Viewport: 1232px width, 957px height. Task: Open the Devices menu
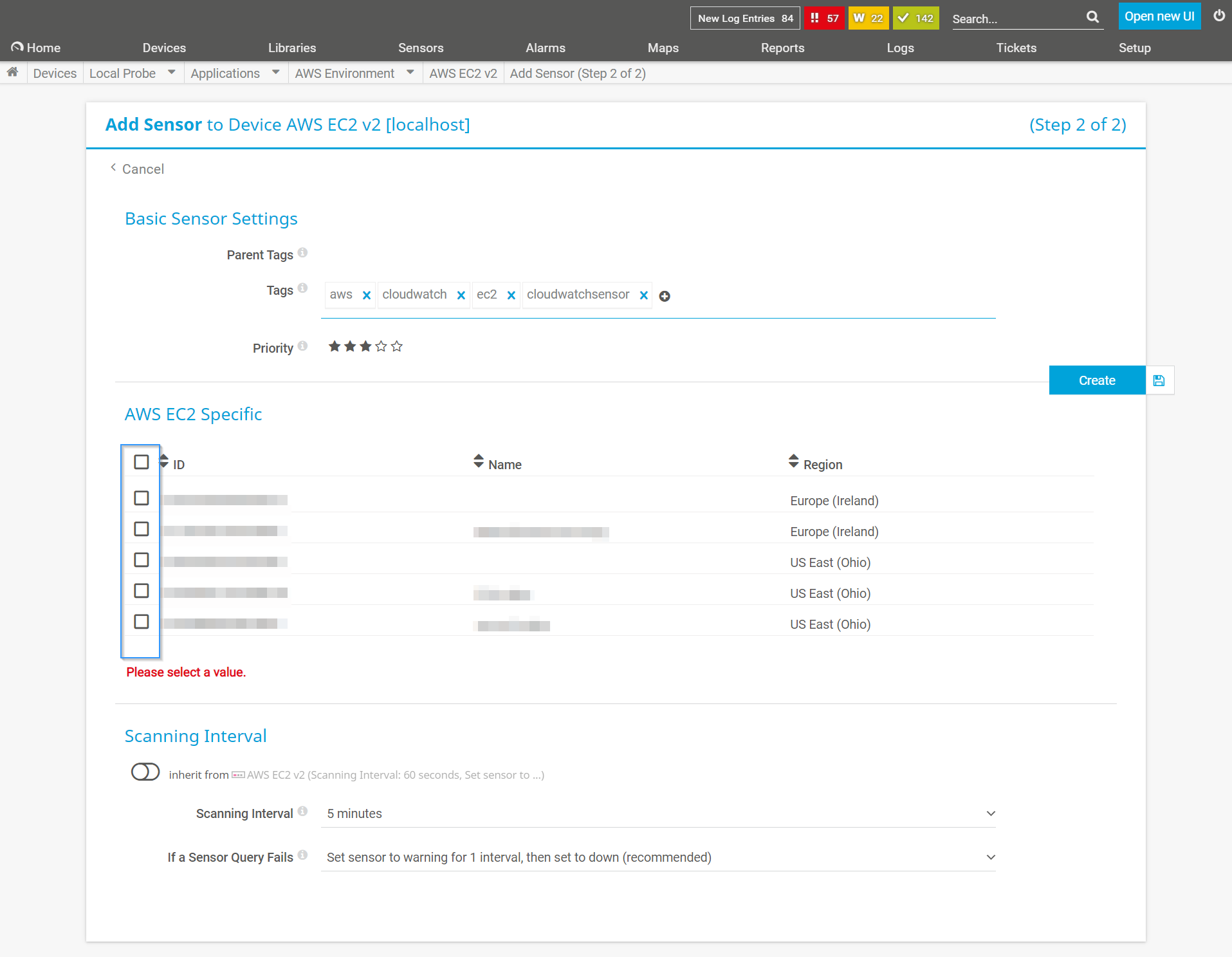[x=164, y=47]
